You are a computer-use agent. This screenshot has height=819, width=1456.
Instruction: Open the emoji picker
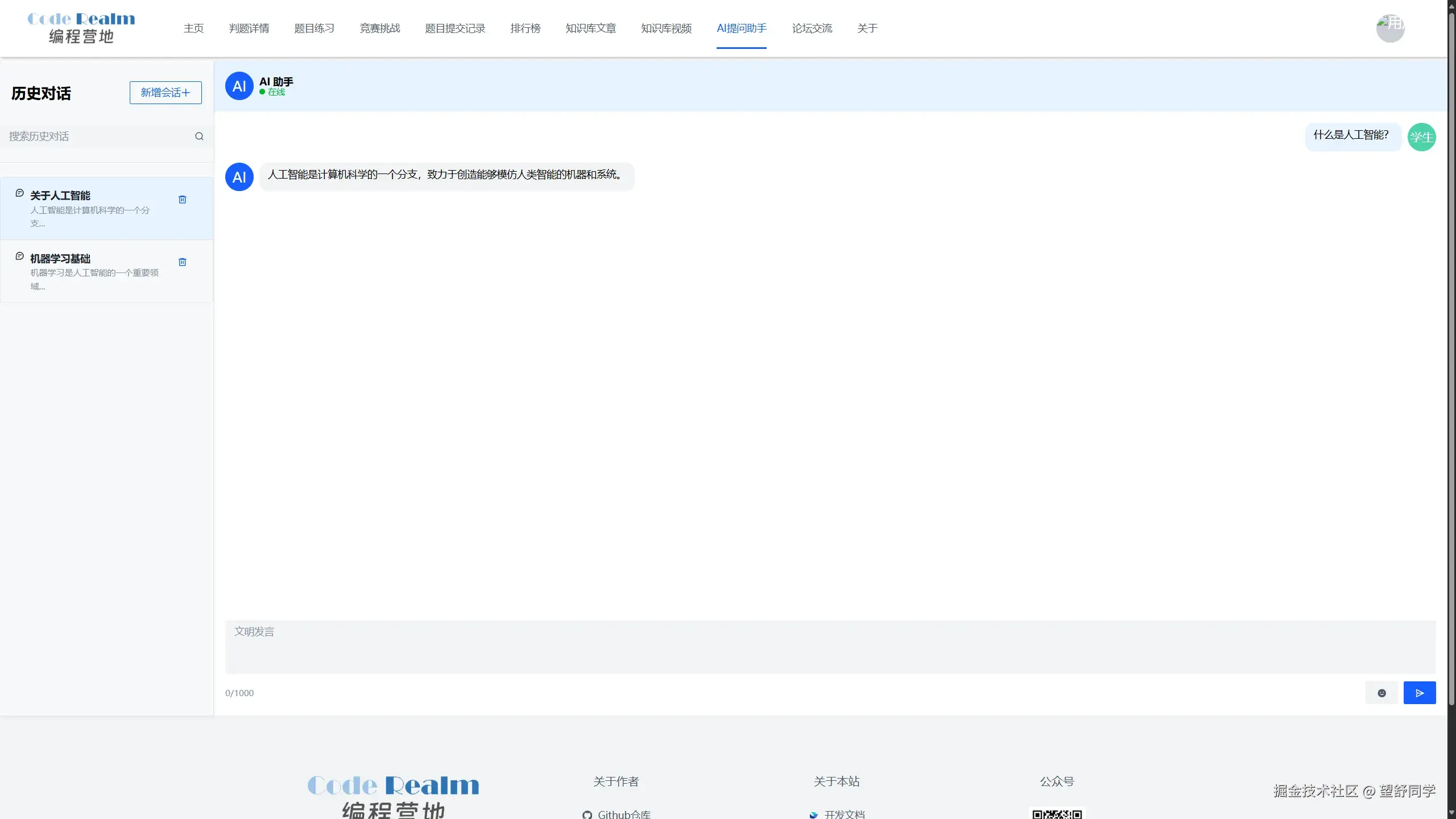click(x=1382, y=693)
